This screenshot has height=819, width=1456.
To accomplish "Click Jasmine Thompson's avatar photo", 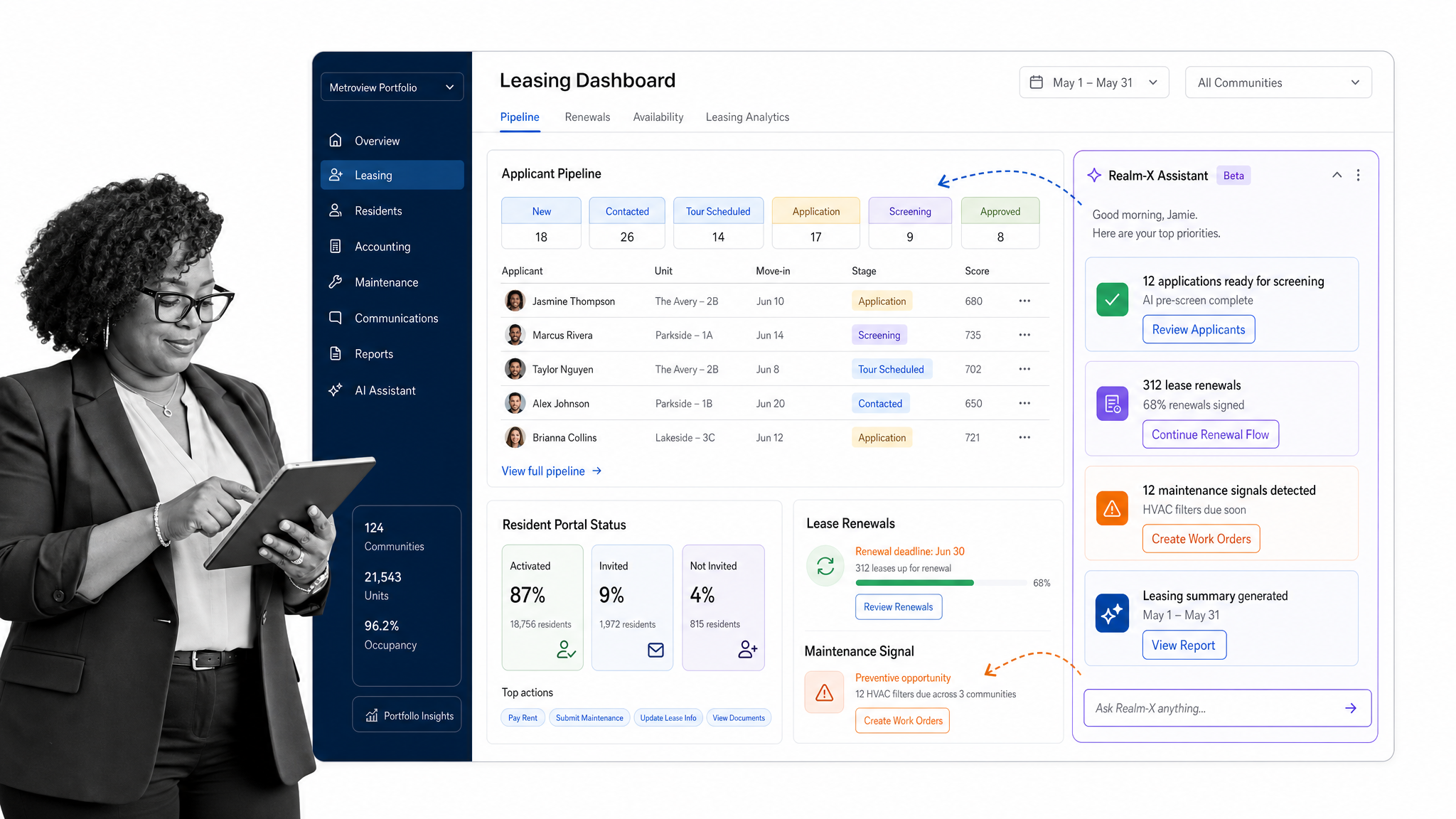I will tap(515, 301).
